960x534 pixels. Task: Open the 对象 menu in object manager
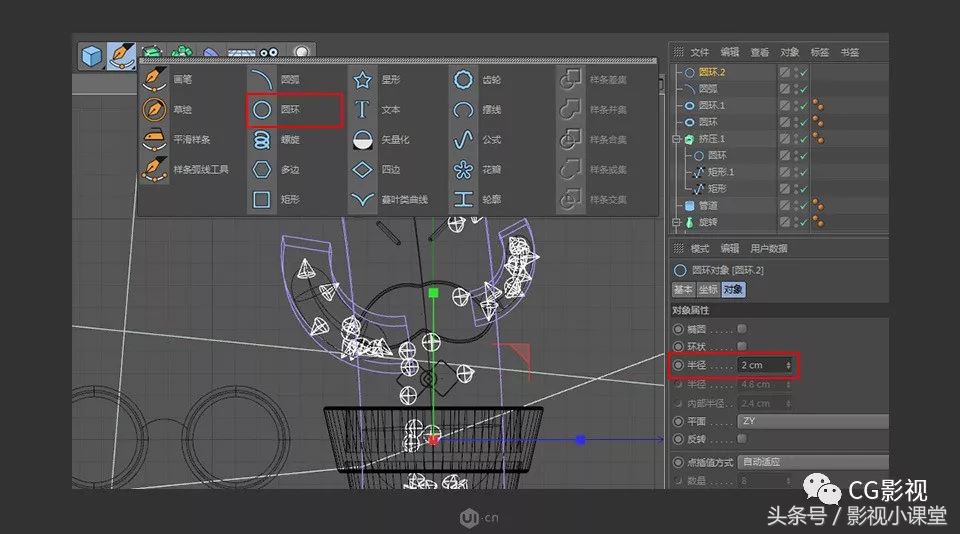click(789, 53)
